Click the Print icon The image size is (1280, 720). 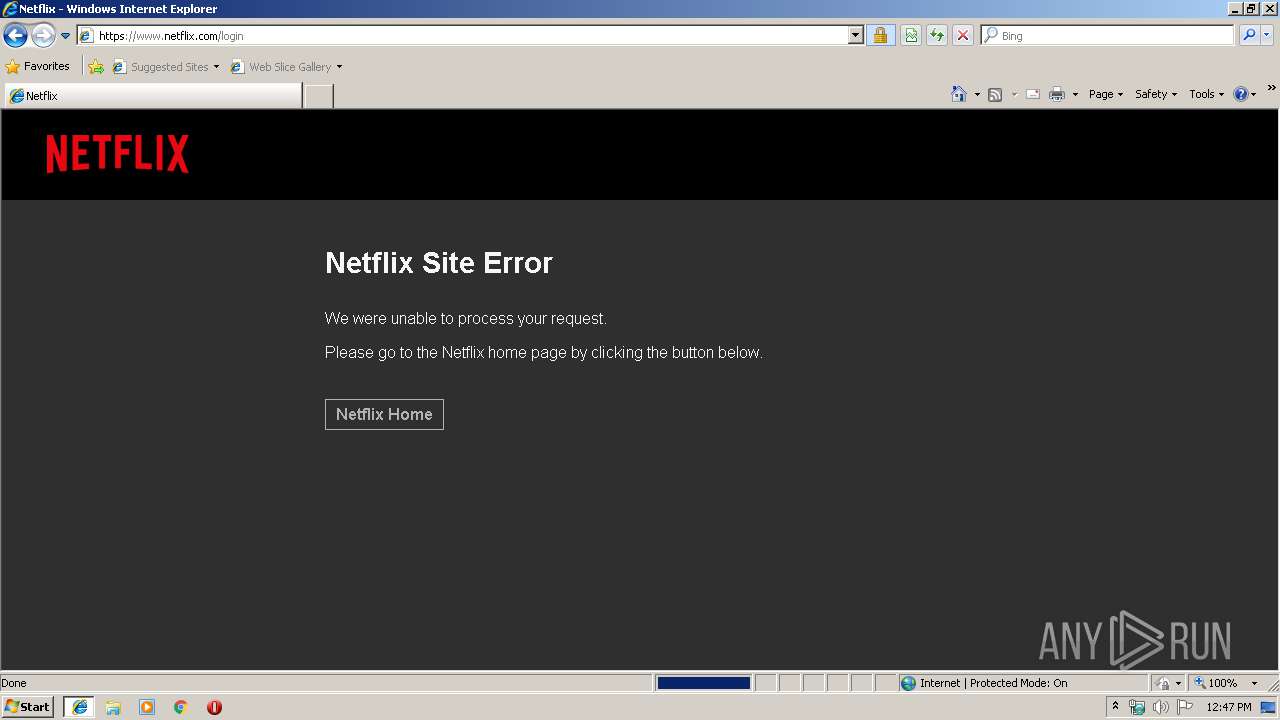1057,94
